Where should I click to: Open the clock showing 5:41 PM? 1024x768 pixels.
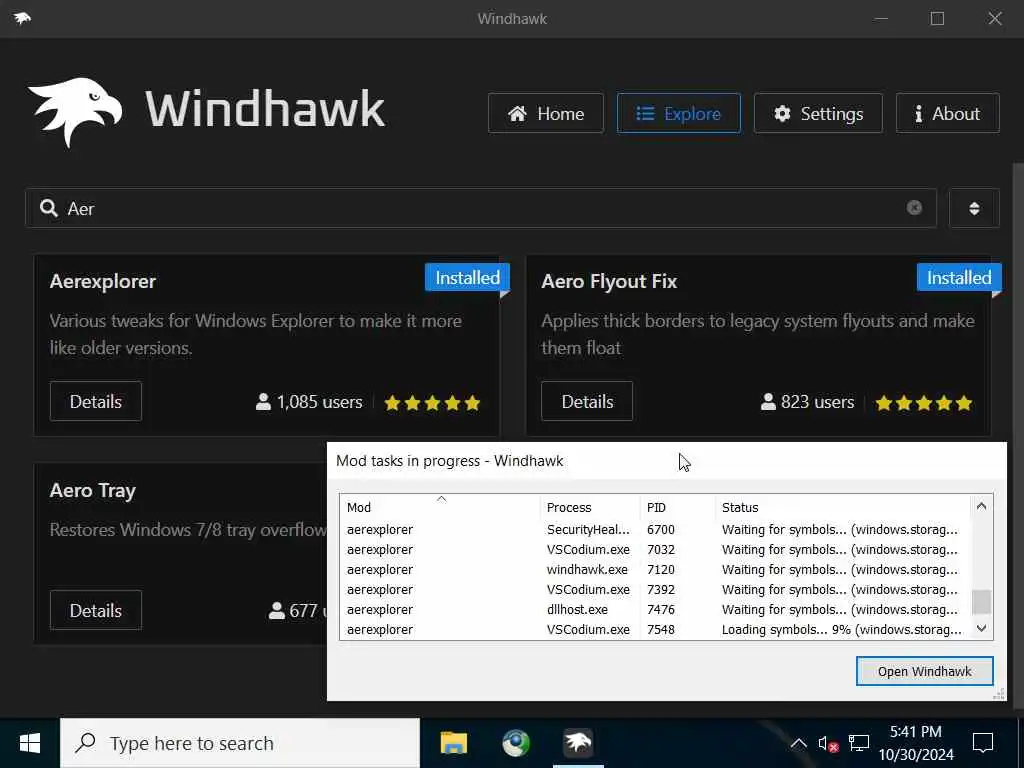point(916,743)
